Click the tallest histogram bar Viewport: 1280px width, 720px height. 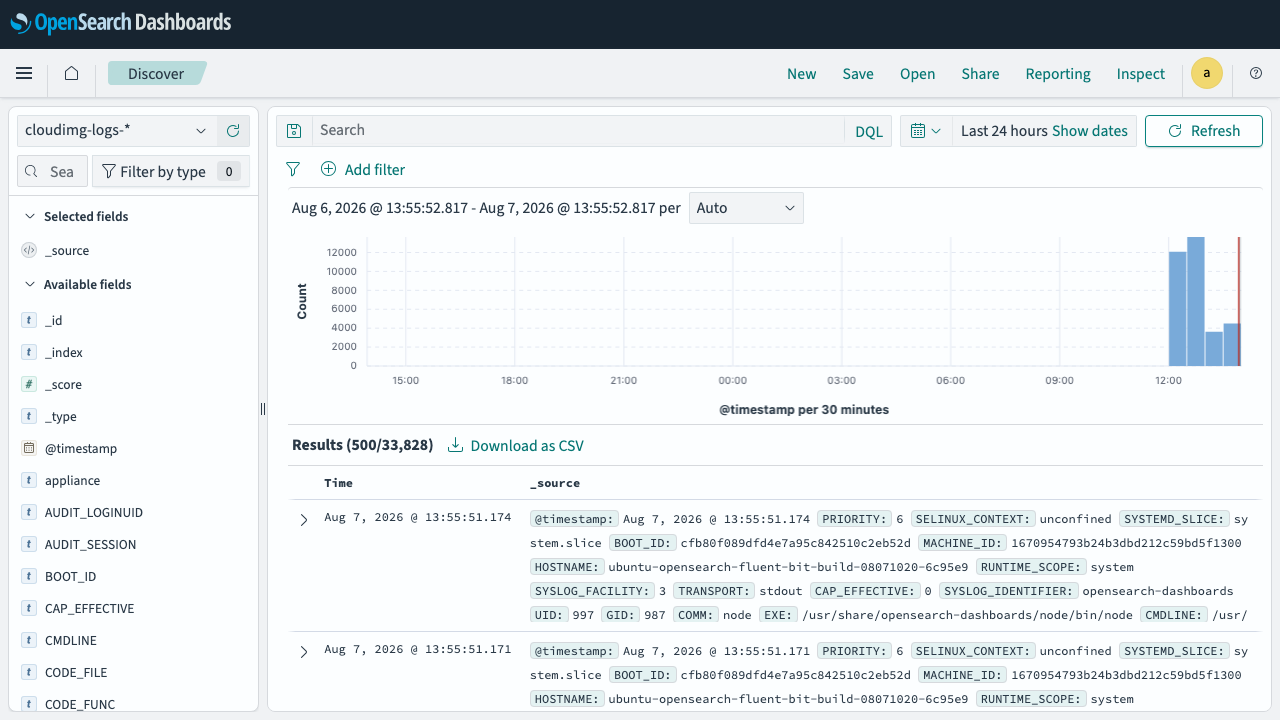(1195, 301)
